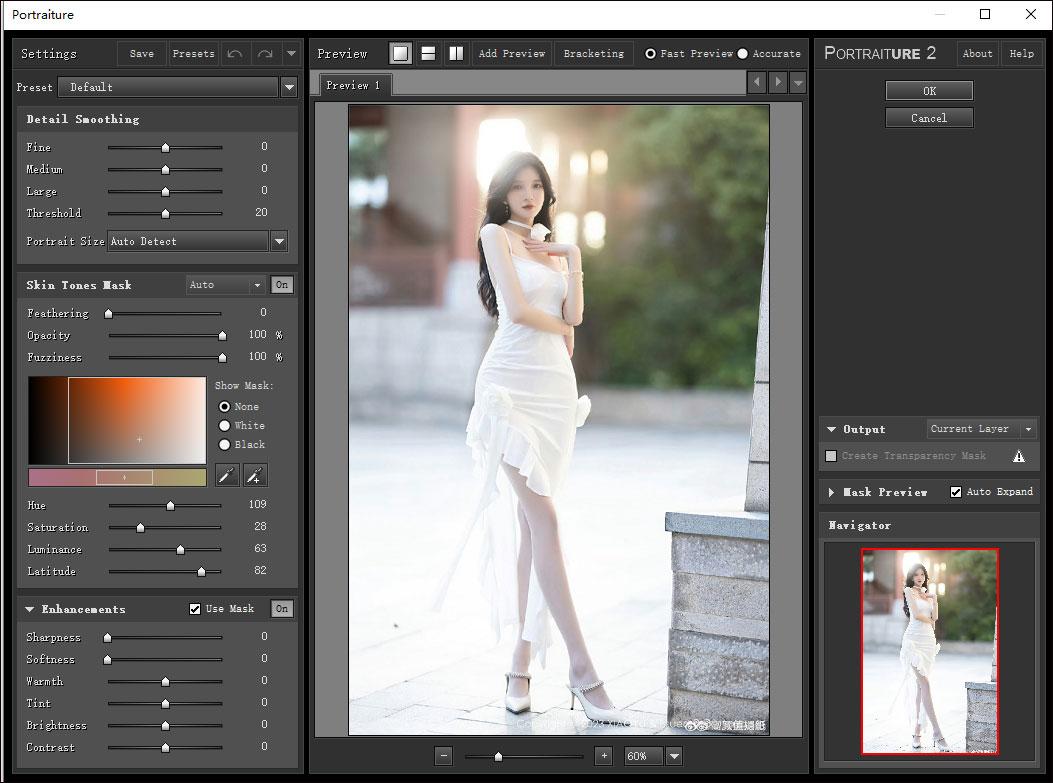Use the add-to-mask eyedropper tool
Image resolution: width=1053 pixels, height=783 pixels.
[254, 475]
